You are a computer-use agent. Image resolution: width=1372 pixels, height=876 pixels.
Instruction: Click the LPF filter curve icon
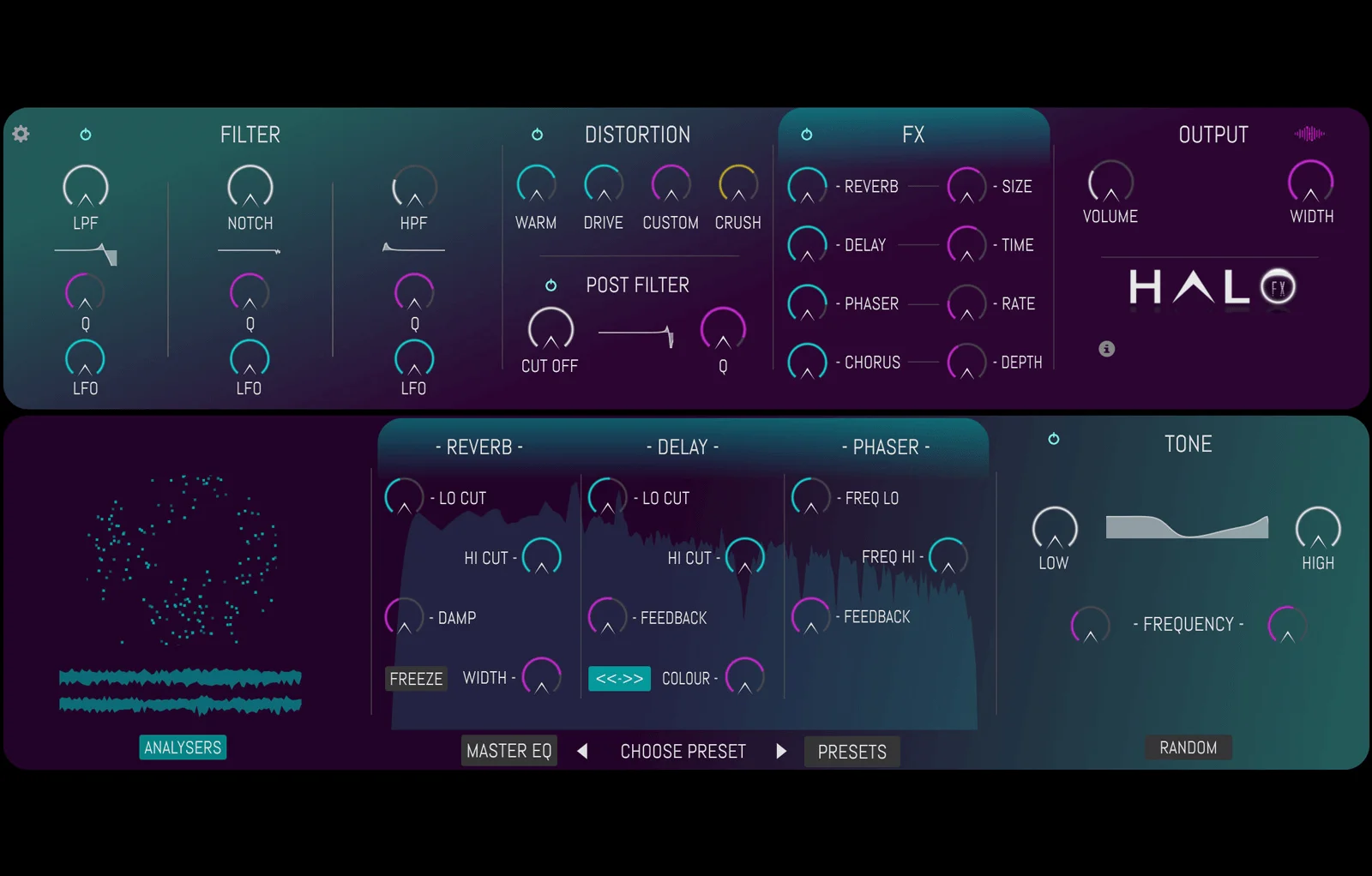86,254
